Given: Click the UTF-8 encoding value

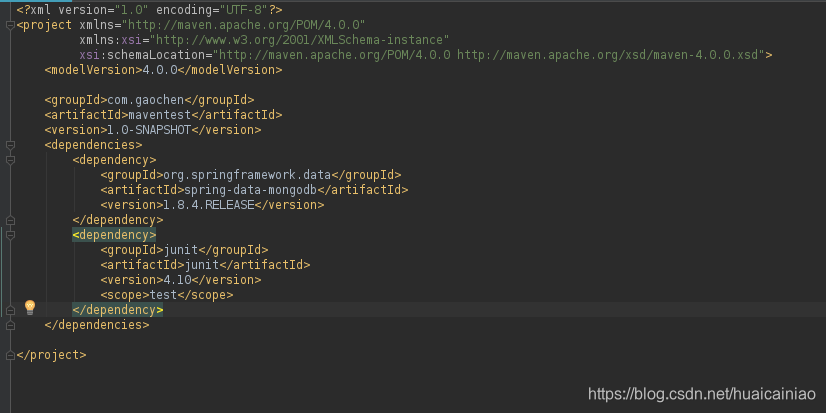Looking at the screenshot, I should pyautogui.click(x=244, y=10).
